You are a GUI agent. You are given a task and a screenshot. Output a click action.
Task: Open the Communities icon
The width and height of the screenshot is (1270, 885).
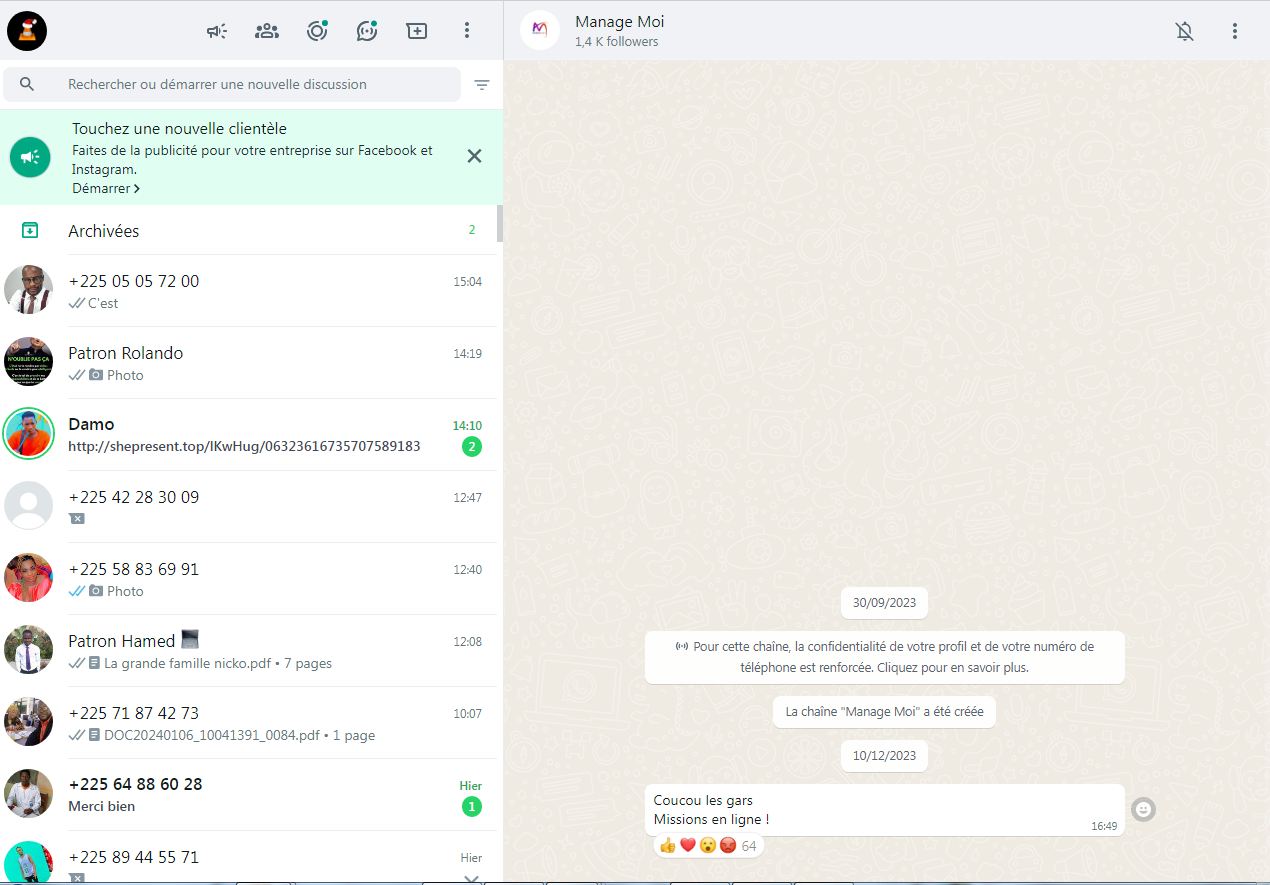point(267,31)
